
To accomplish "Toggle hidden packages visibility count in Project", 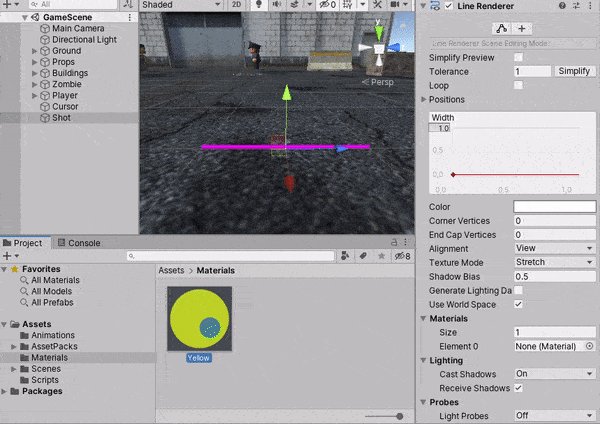I will pyautogui.click(x=403, y=256).
